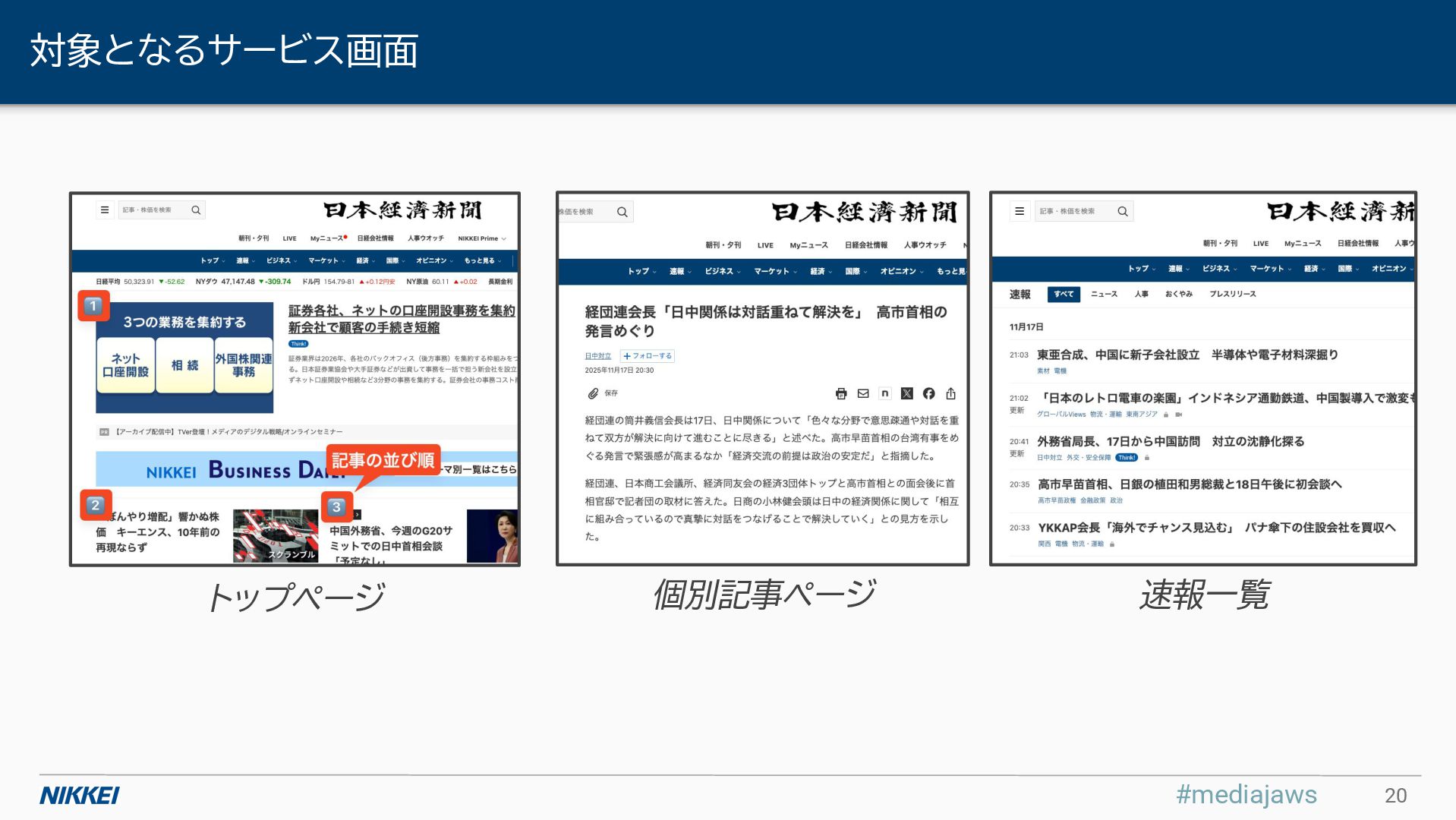This screenshot has width=1456, height=820.
Task: Click ドル円 154.79-81 ticker entry
Action: [348, 282]
